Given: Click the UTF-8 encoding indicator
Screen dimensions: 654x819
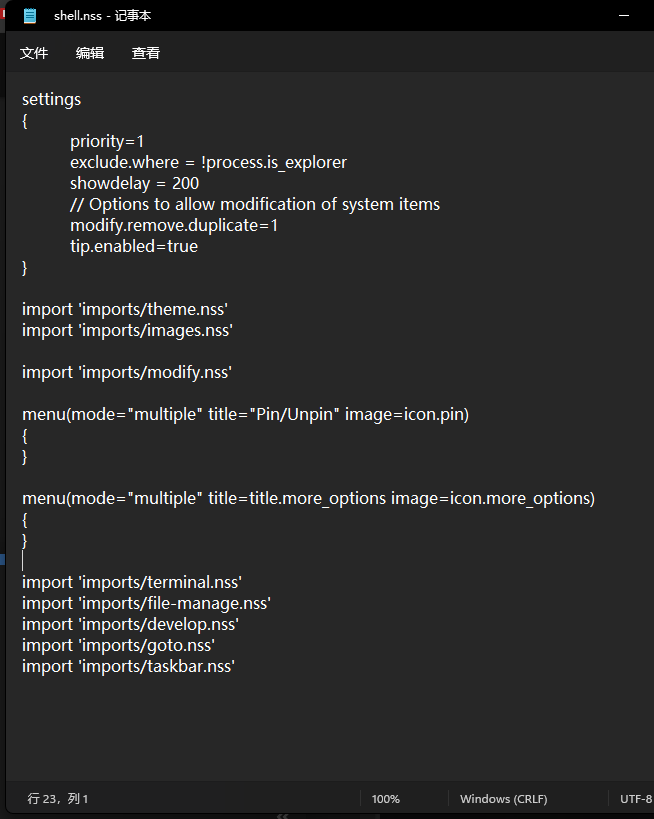Looking at the screenshot, I should [635, 799].
